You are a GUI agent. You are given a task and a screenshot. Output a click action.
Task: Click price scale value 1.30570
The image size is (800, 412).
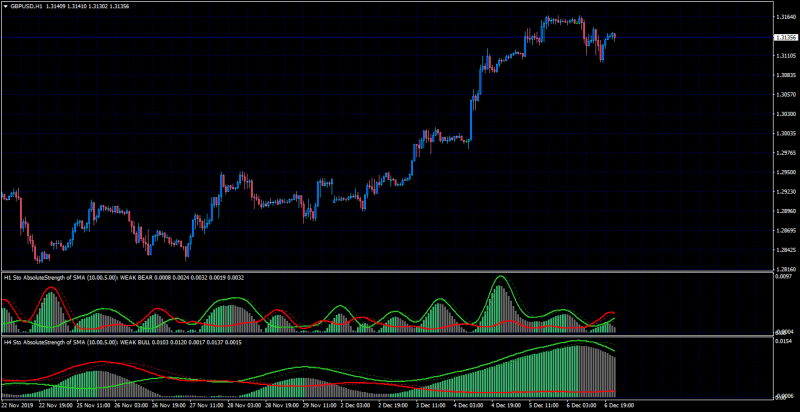coord(785,95)
